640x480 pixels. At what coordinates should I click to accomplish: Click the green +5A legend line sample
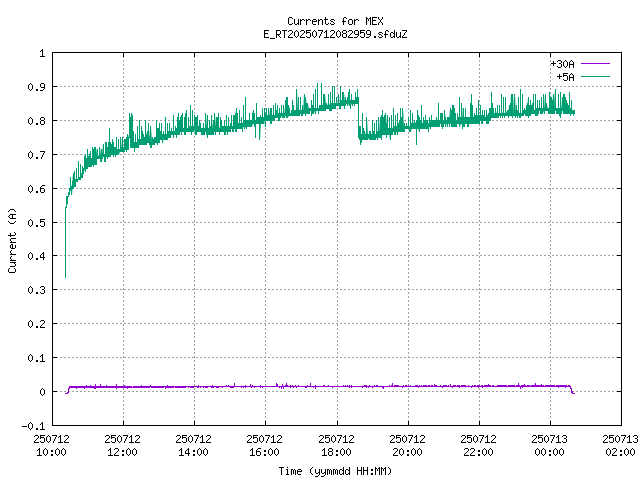click(595, 76)
